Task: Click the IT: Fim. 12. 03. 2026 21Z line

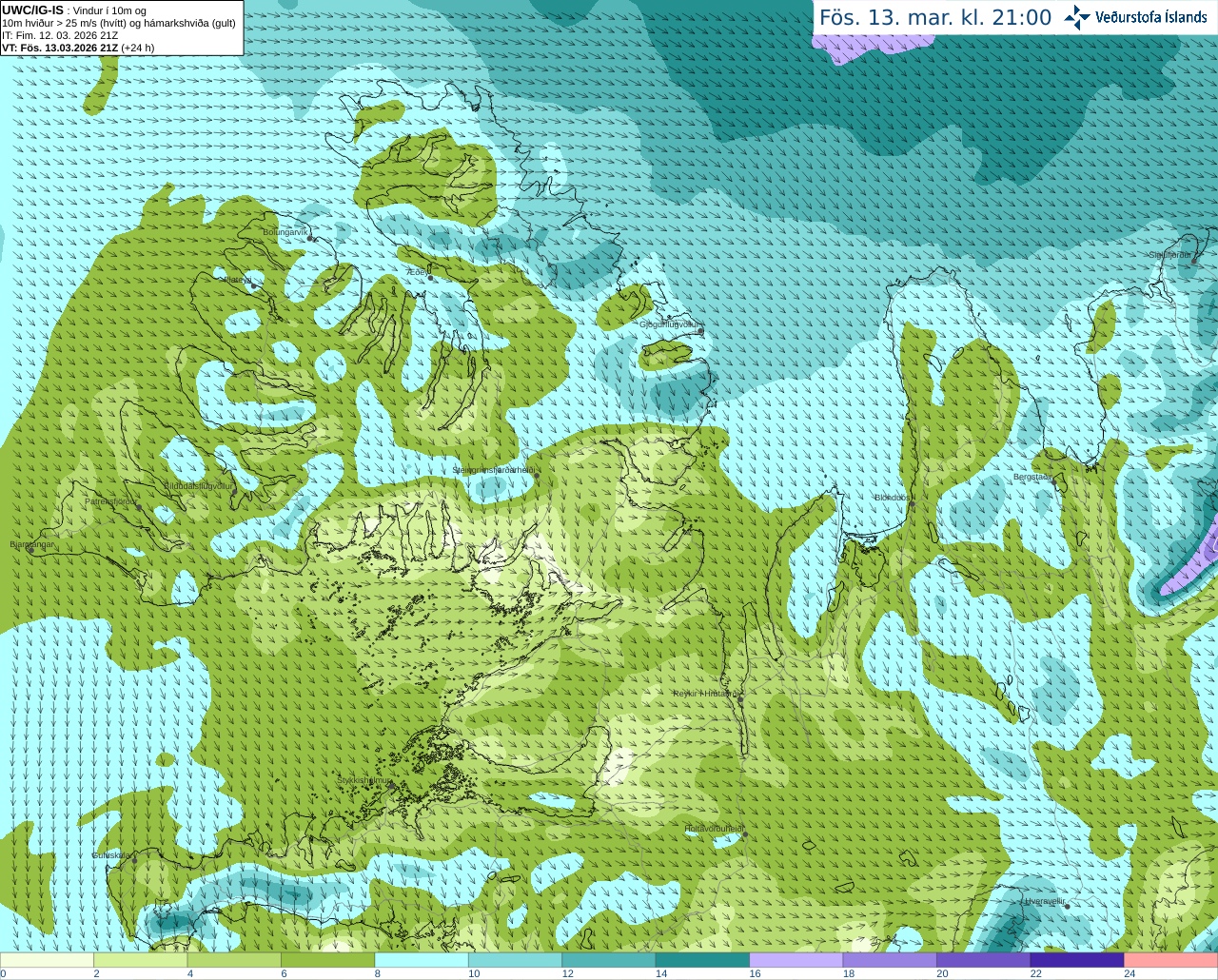Action: pyautogui.click(x=60, y=35)
